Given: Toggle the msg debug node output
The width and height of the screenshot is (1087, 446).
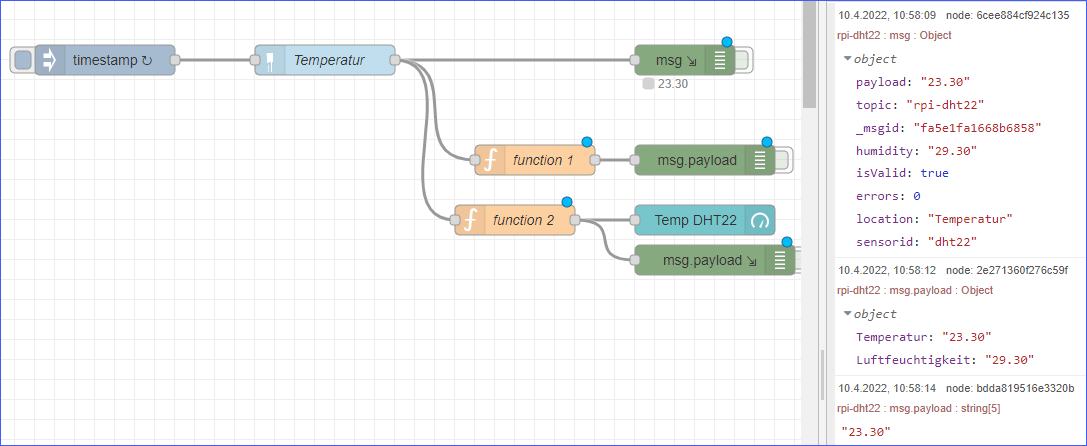Looking at the screenshot, I should pos(744,60).
